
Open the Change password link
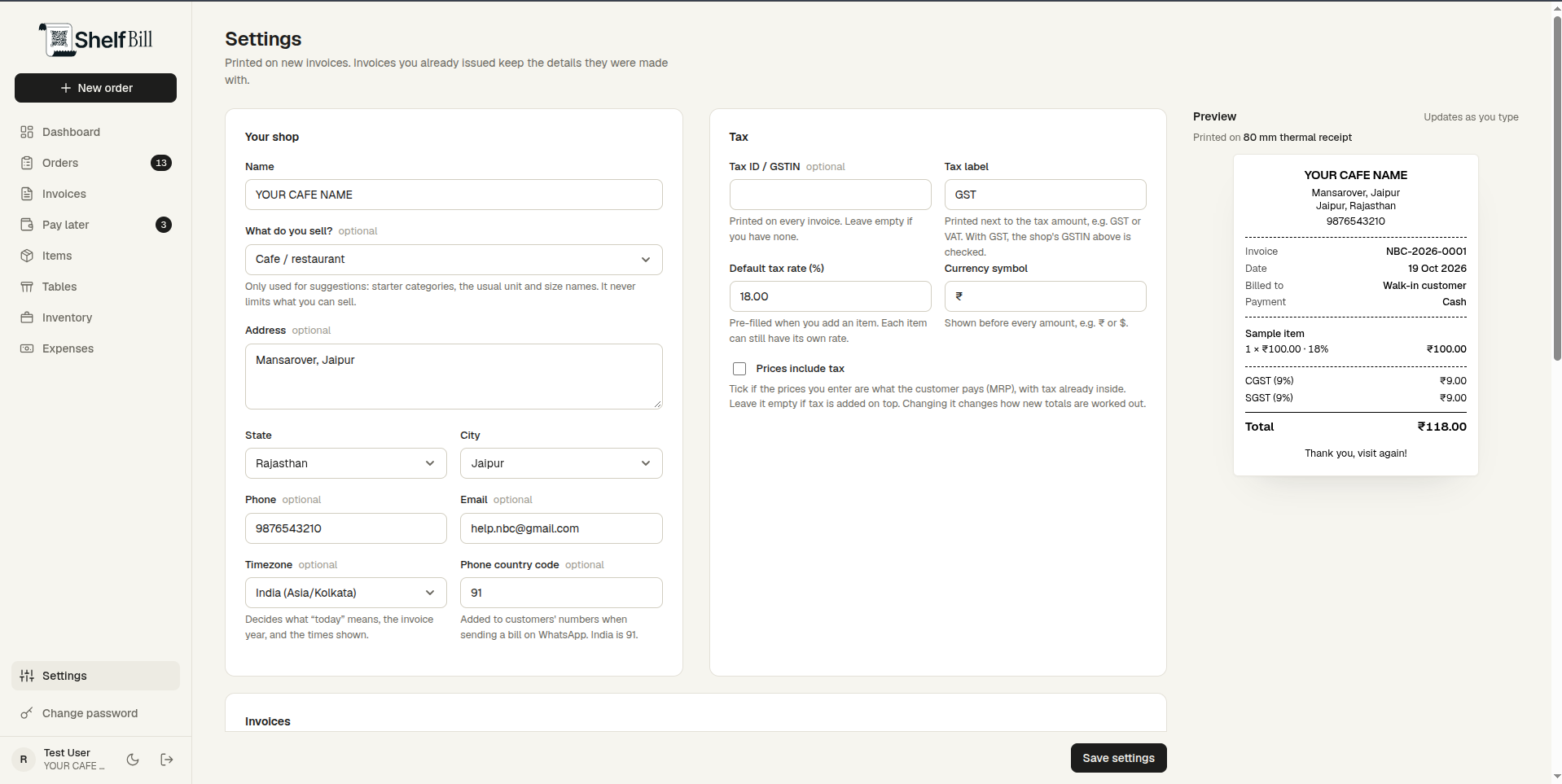point(96,713)
